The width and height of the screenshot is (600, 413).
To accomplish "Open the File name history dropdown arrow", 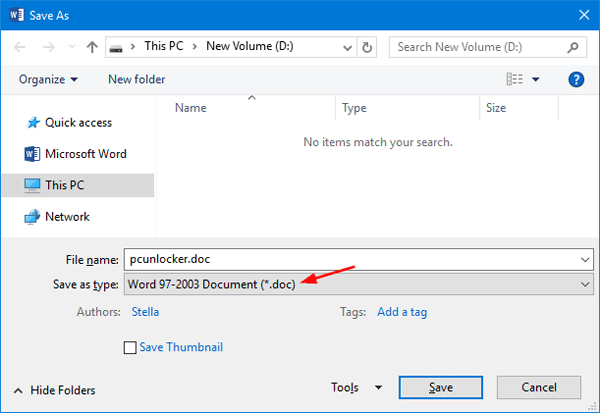I will tap(584, 260).
